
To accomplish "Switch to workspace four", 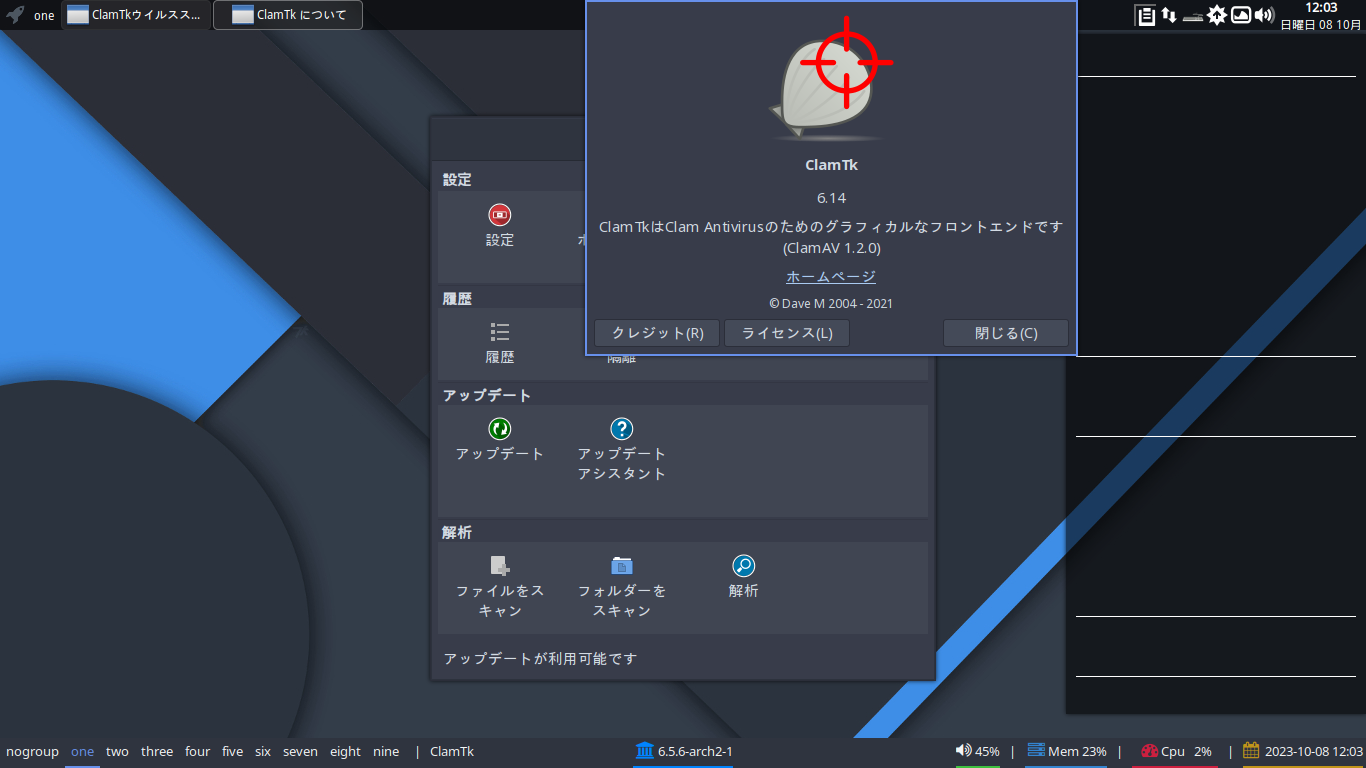I will coord(198,752).
